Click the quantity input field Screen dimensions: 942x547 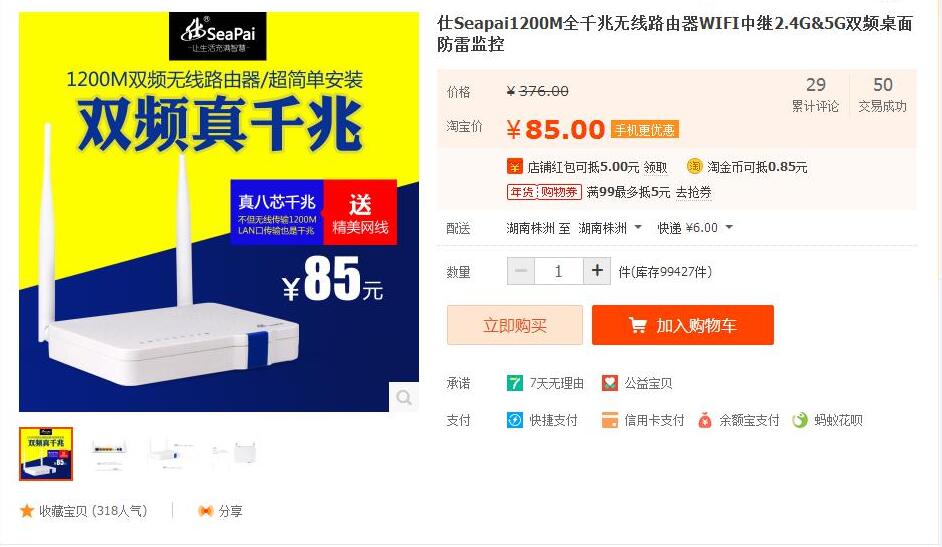coord(558,271)
